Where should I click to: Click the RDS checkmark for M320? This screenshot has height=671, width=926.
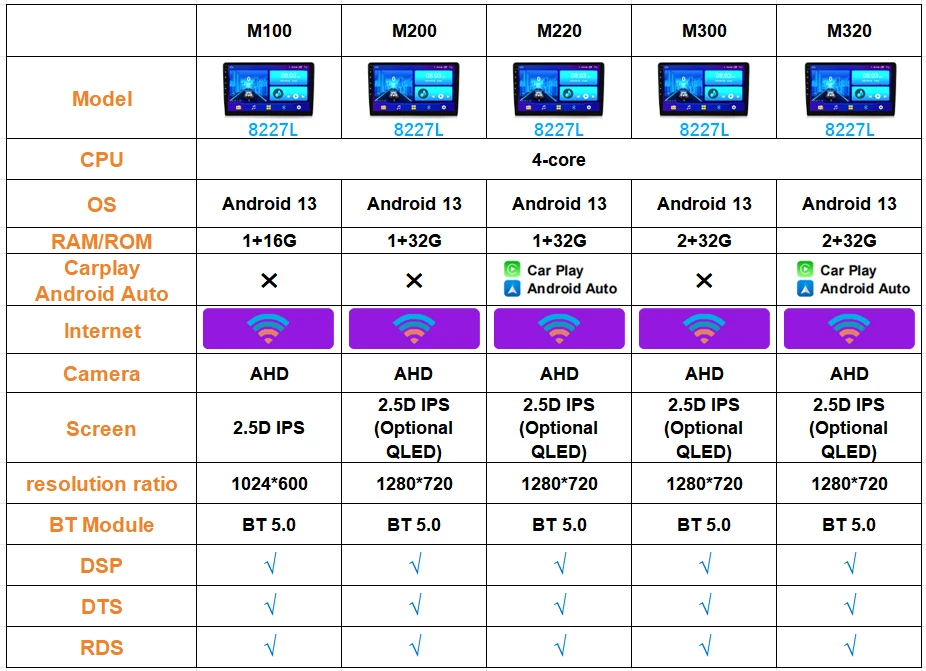[850, 647]
